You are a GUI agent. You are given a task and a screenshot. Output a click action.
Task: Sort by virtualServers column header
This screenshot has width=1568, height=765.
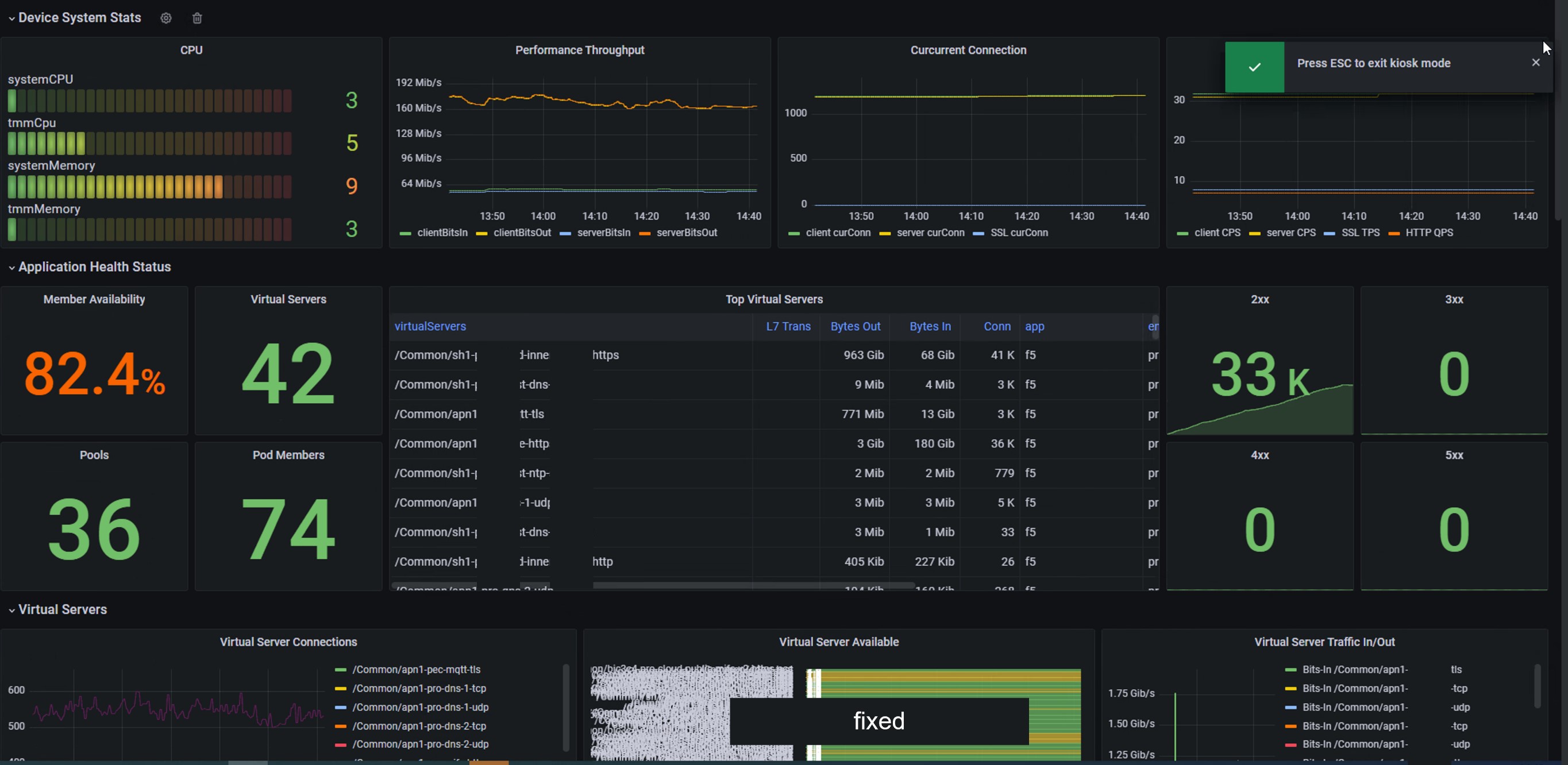pos(430,326)
